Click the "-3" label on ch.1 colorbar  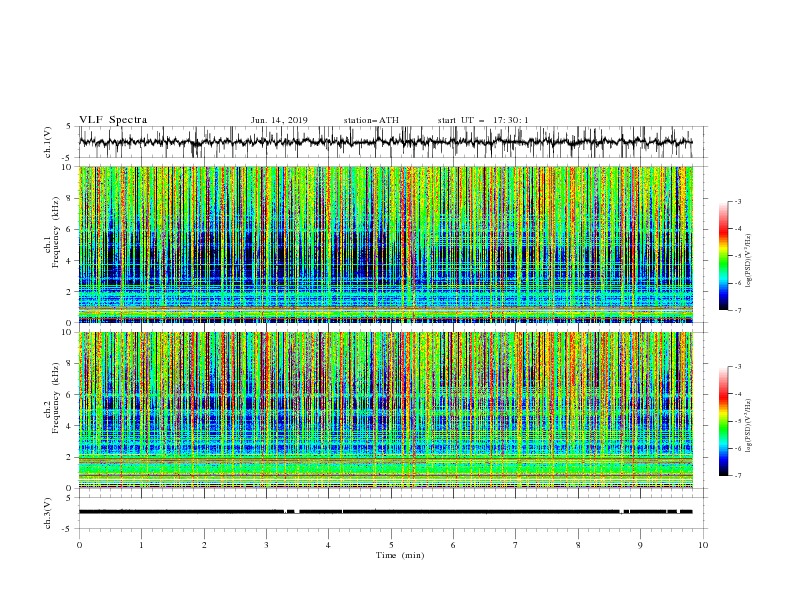(738, 201)
